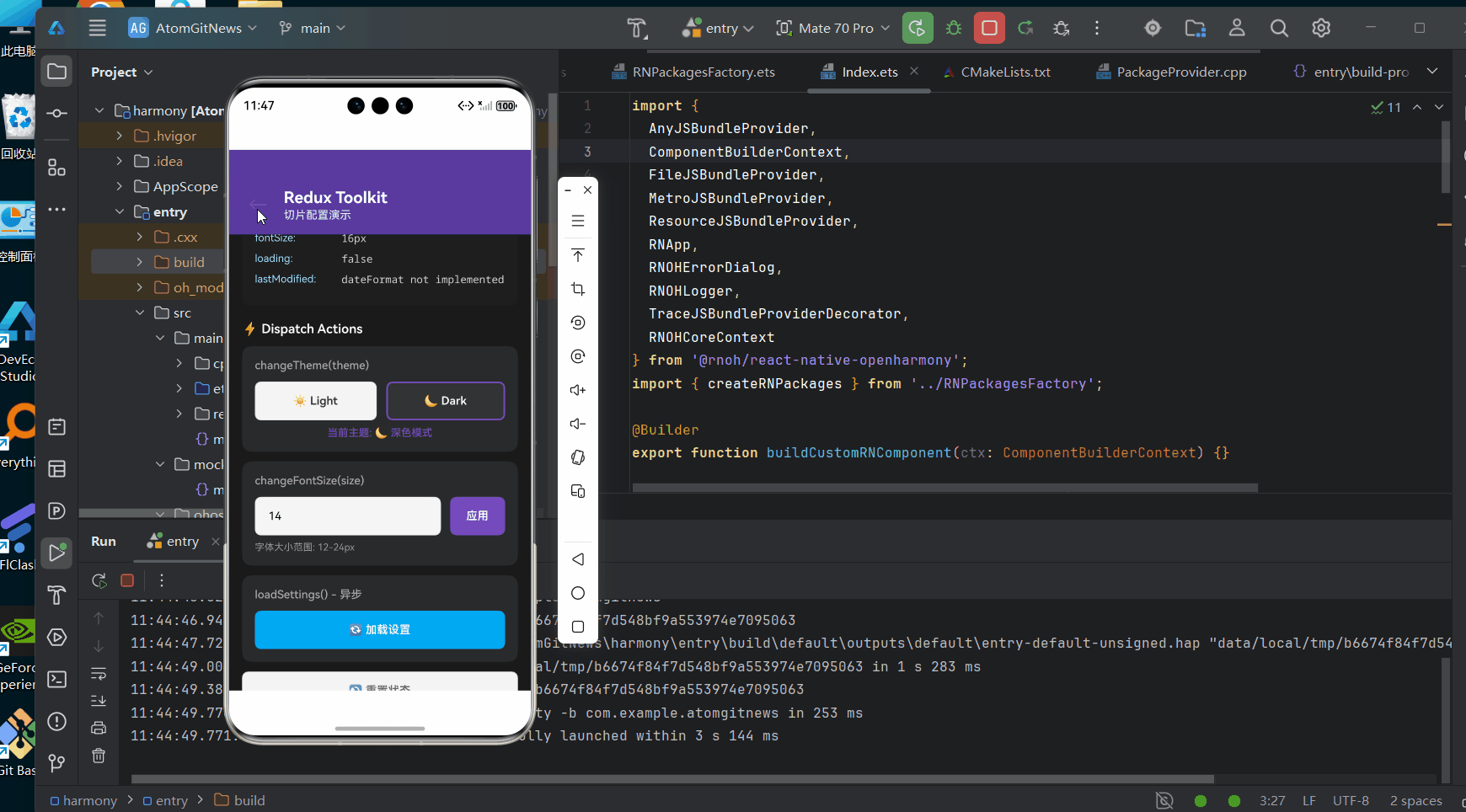
Task: Click UTF-8 encoding in status bar
Action: pyautogui.click(x=1351, y=800)
